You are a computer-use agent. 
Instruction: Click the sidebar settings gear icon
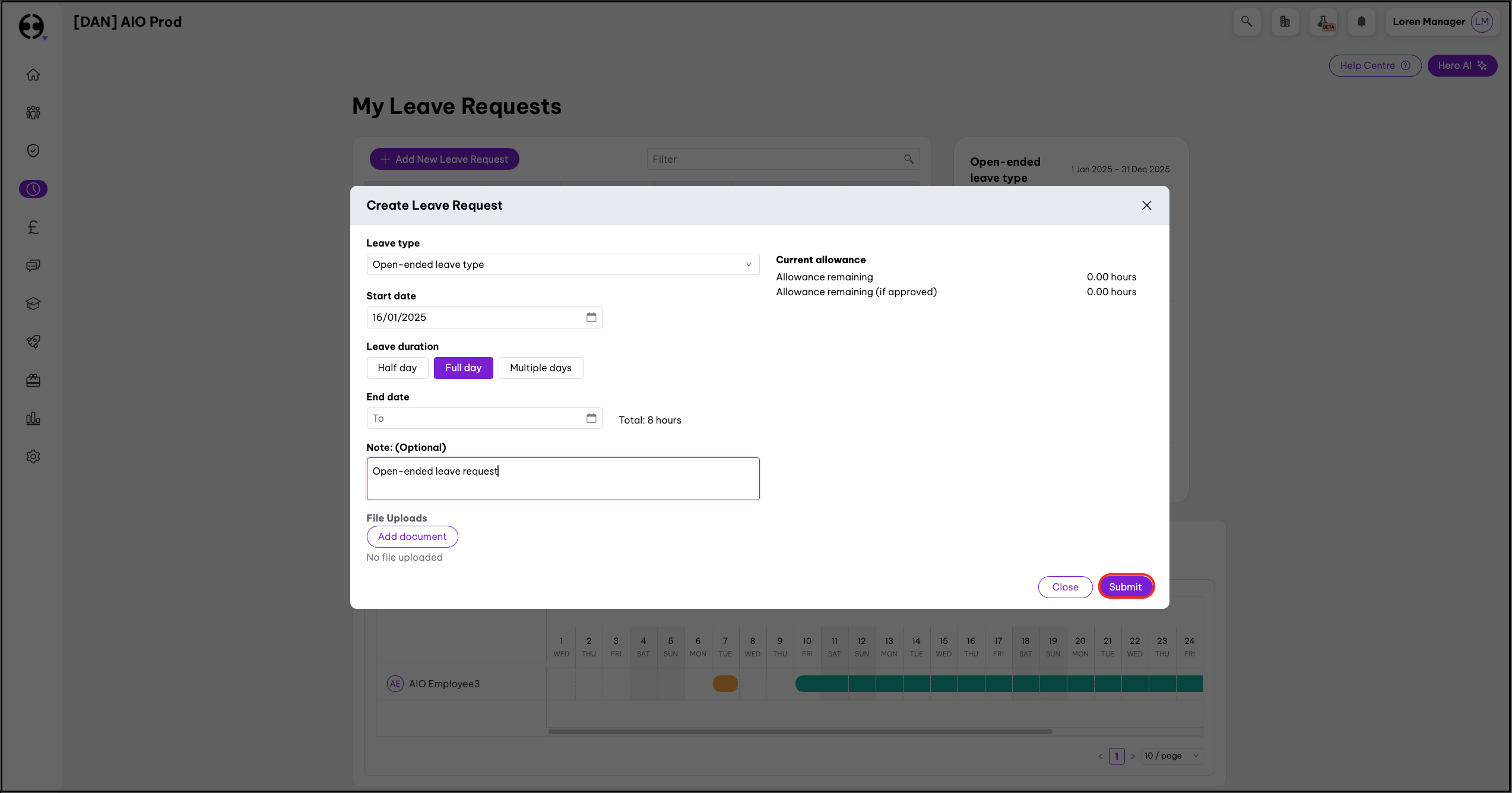pyautogui.click(x=33, y=457)
